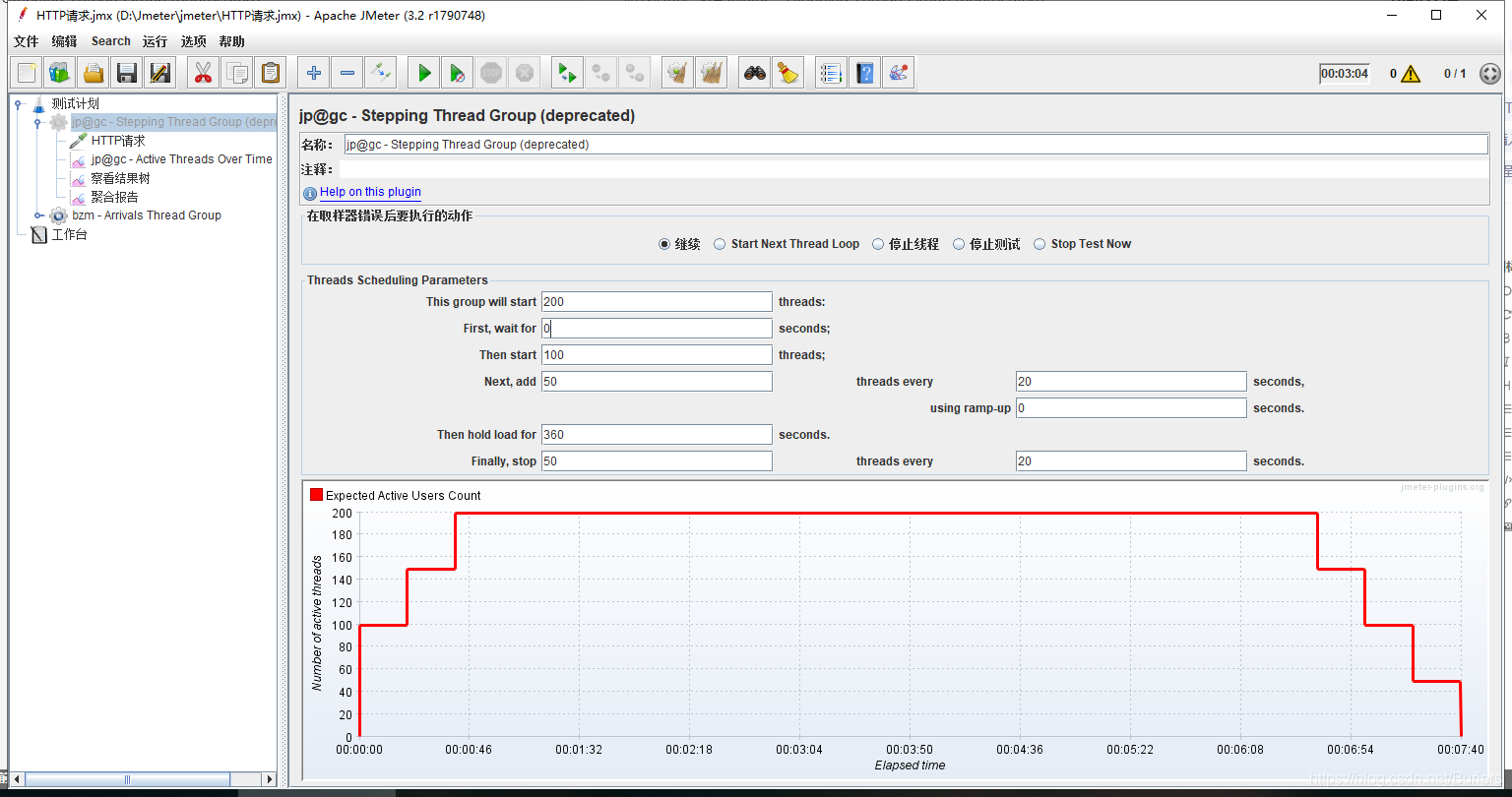Click the Clear broom-gear icon
The width and height of the screenshot is (1512, 797).
point(678,73)
